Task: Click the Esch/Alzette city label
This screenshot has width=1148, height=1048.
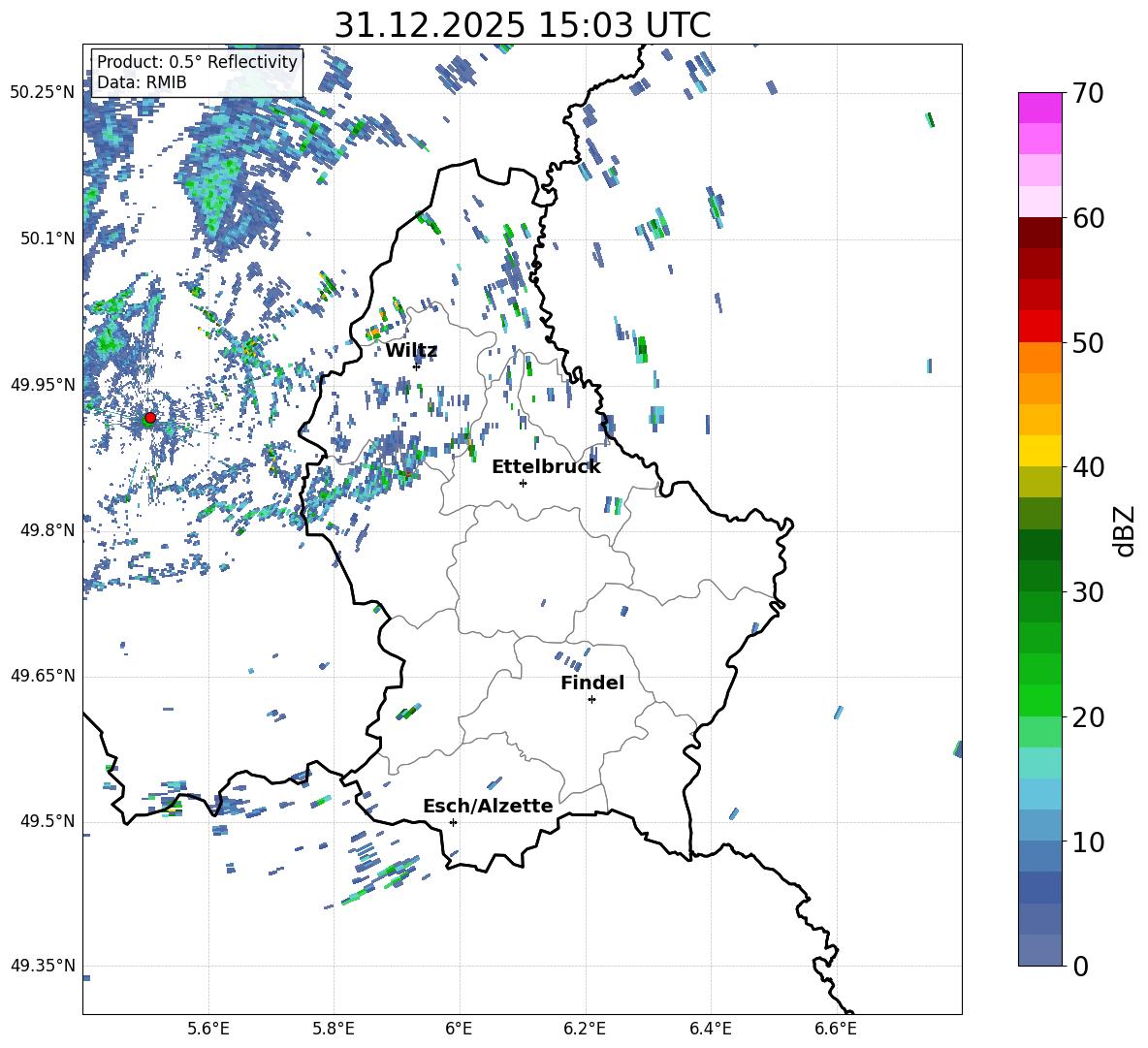Action: (489, 806)
